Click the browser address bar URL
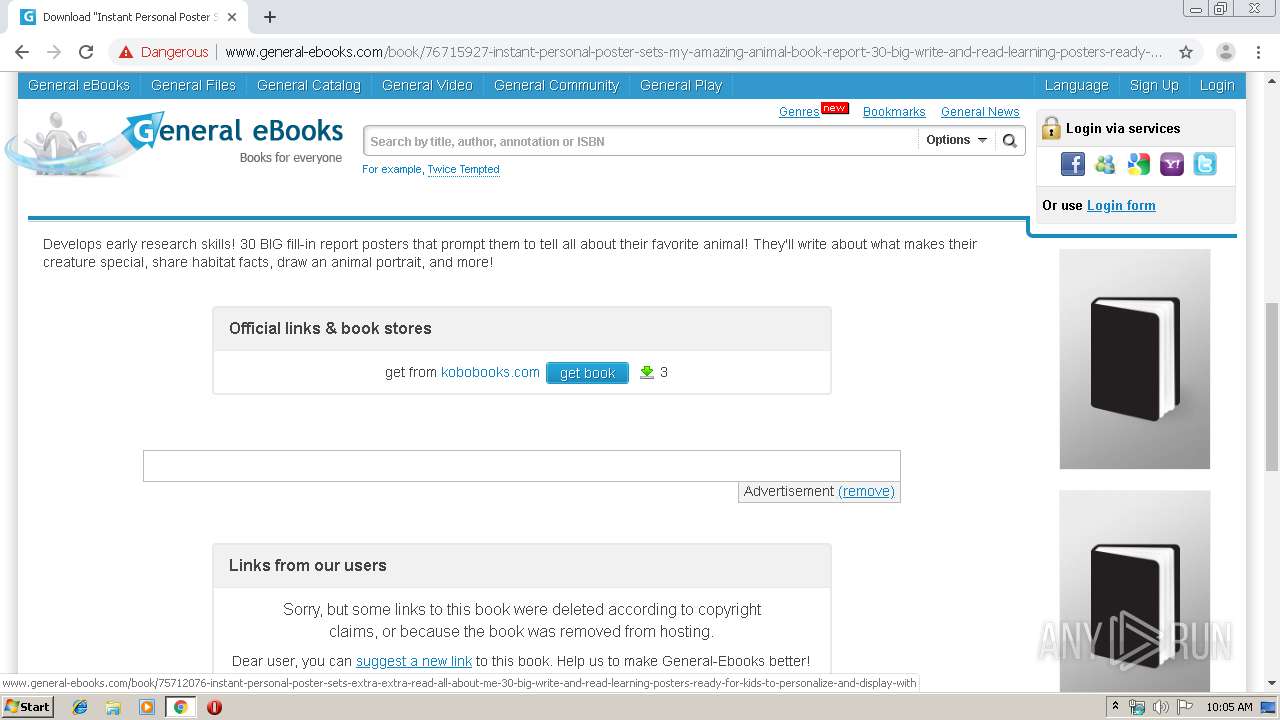 [693, 52]
